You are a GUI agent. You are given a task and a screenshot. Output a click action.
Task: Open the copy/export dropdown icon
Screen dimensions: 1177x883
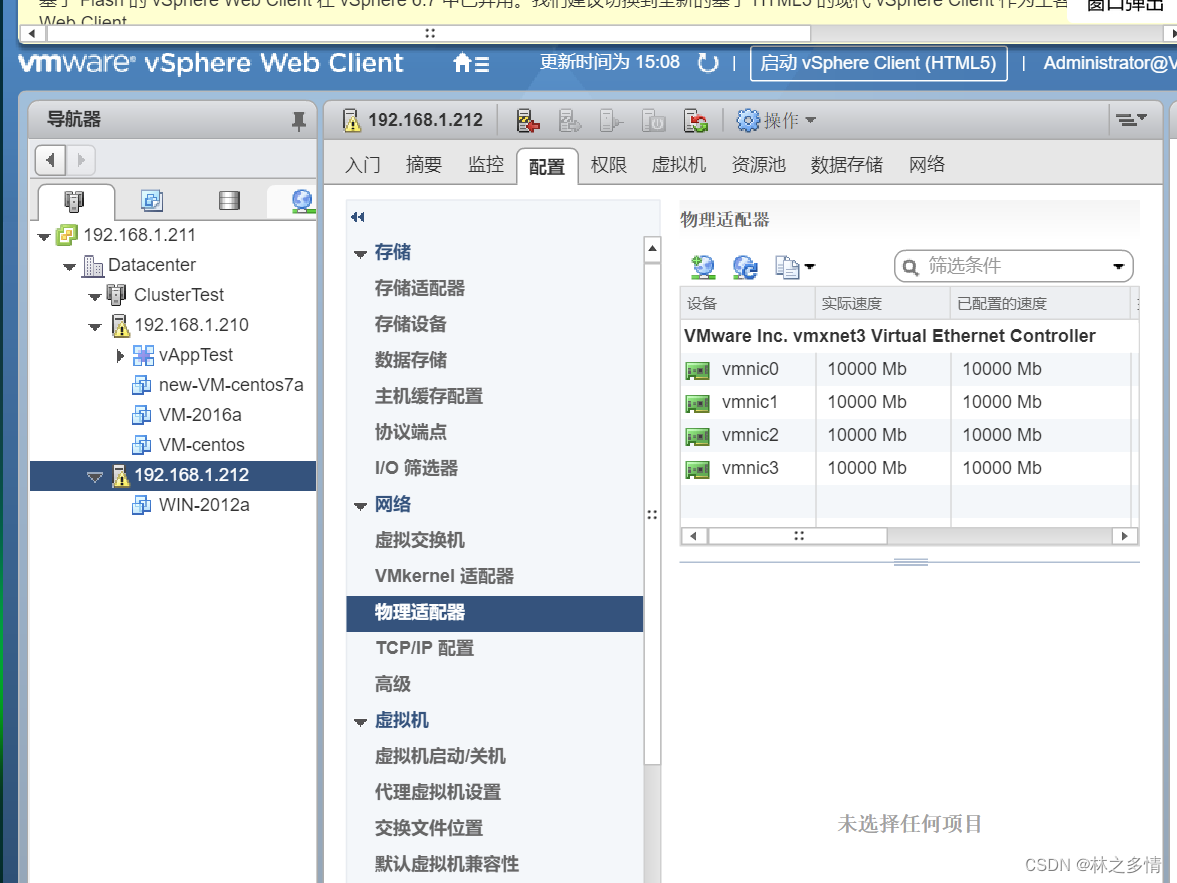coord(795,267)
